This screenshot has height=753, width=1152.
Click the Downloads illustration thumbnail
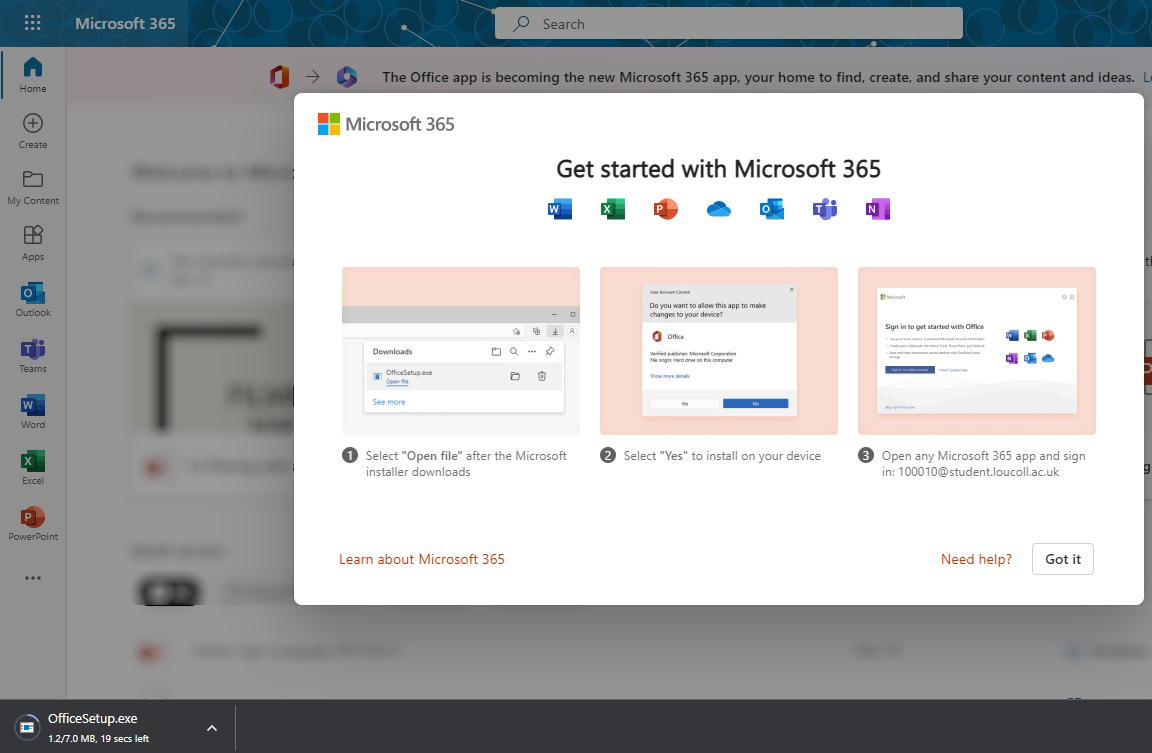point(461,351)
